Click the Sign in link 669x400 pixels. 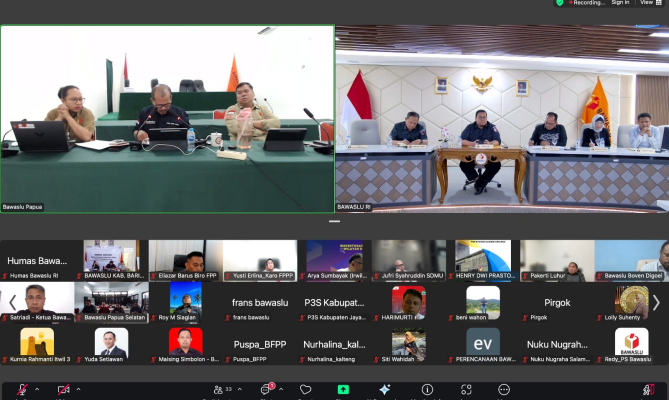620,3
